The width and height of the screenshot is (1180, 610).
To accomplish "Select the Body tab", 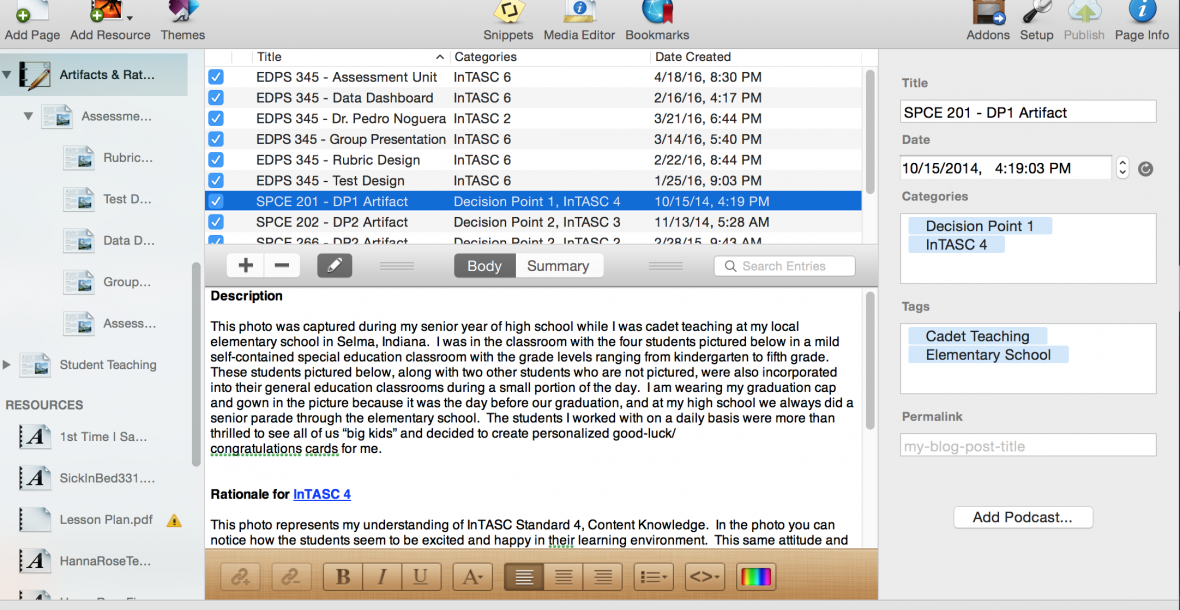I will 484,266.
